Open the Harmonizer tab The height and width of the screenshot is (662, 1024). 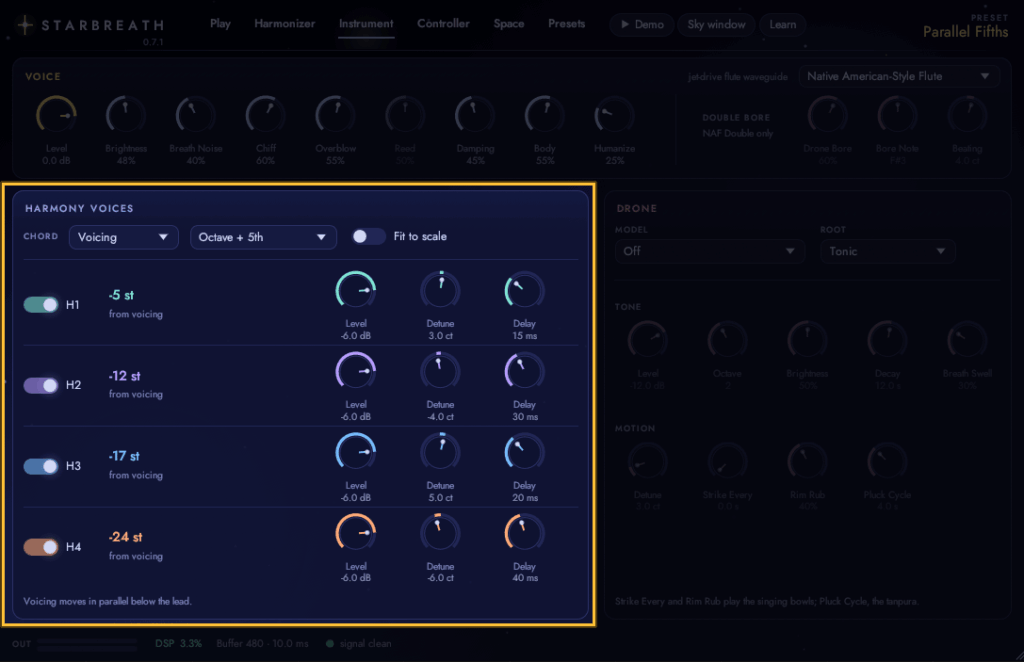(x=285, y=24)
